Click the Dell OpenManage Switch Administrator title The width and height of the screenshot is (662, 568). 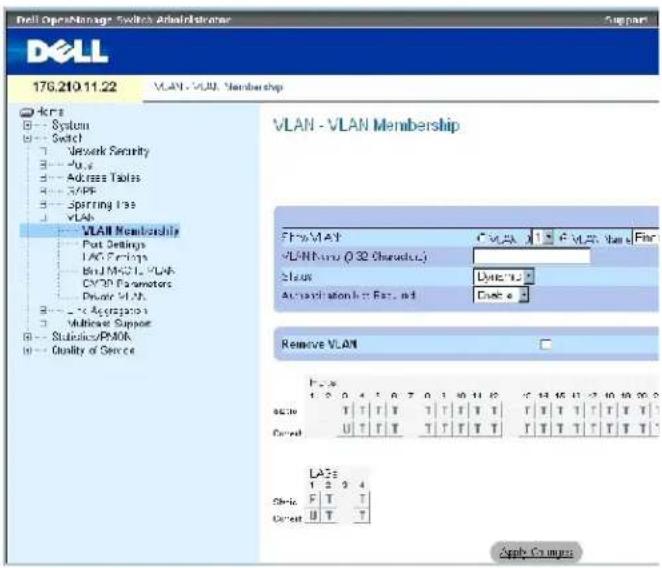123,20
